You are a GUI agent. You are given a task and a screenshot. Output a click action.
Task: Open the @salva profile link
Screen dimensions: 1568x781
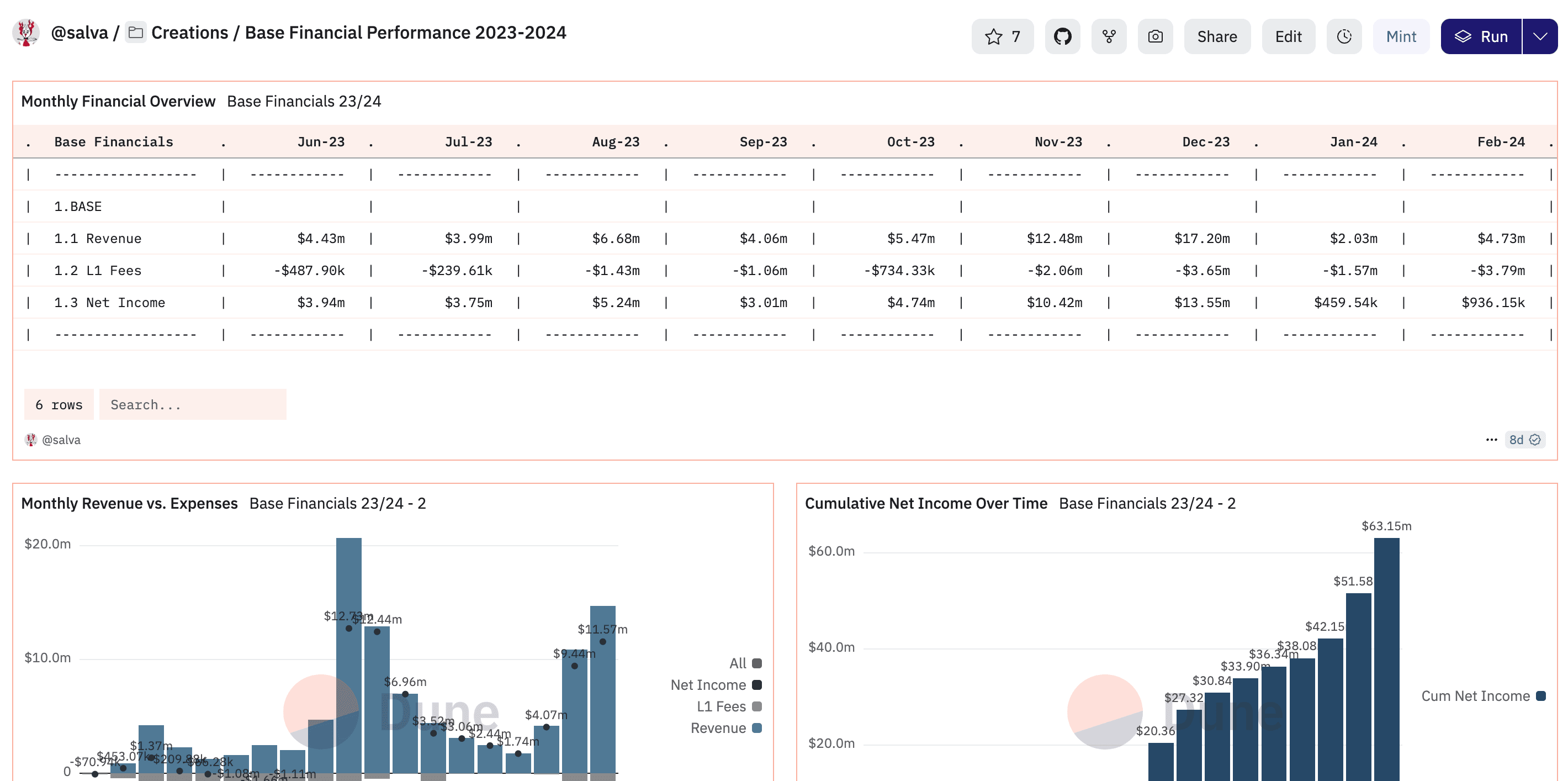point(79,32)
